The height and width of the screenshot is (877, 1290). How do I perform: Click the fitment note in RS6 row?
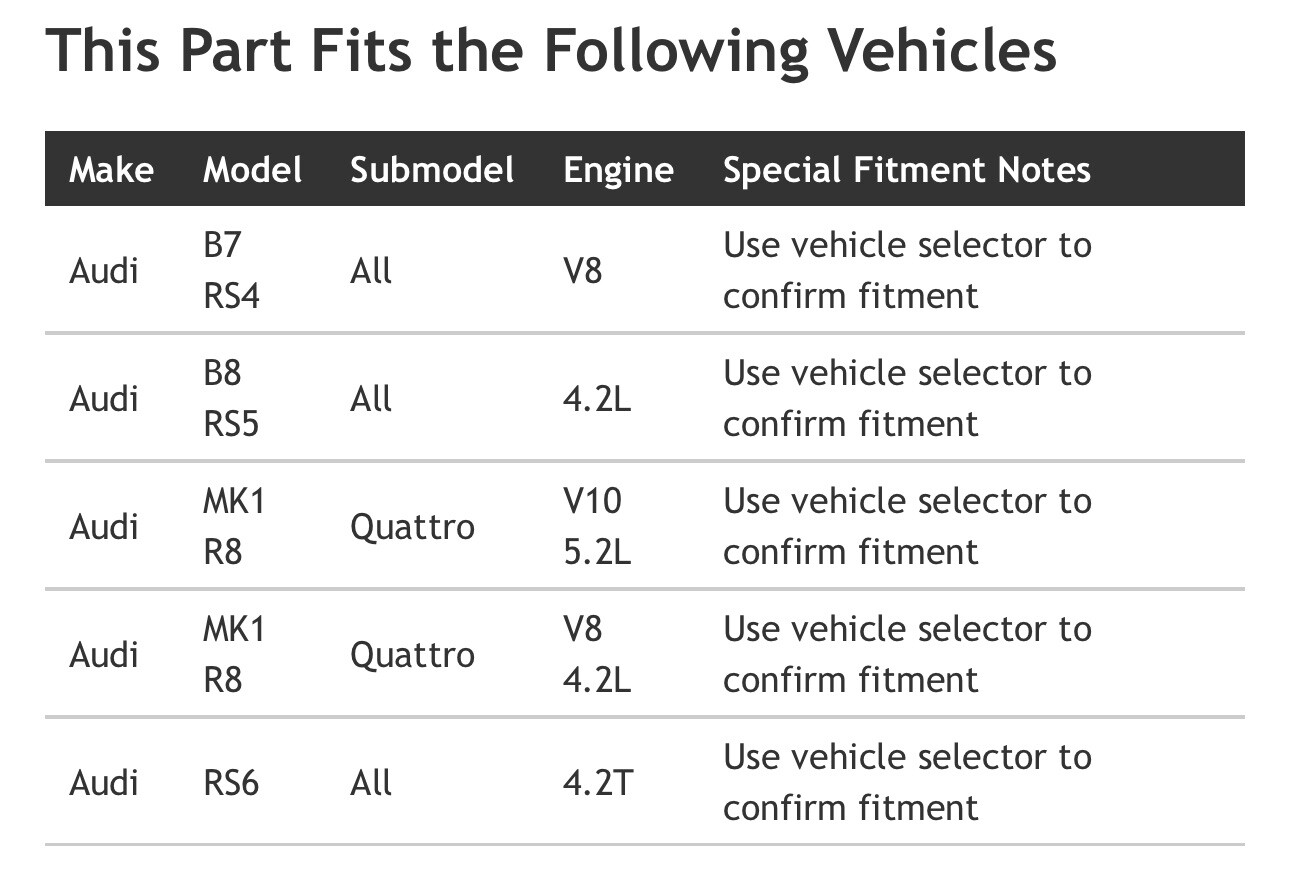point(907,782)
